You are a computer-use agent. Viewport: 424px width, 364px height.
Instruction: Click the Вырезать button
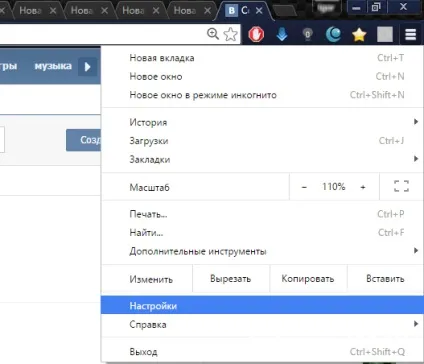click(x=231, y=279)
